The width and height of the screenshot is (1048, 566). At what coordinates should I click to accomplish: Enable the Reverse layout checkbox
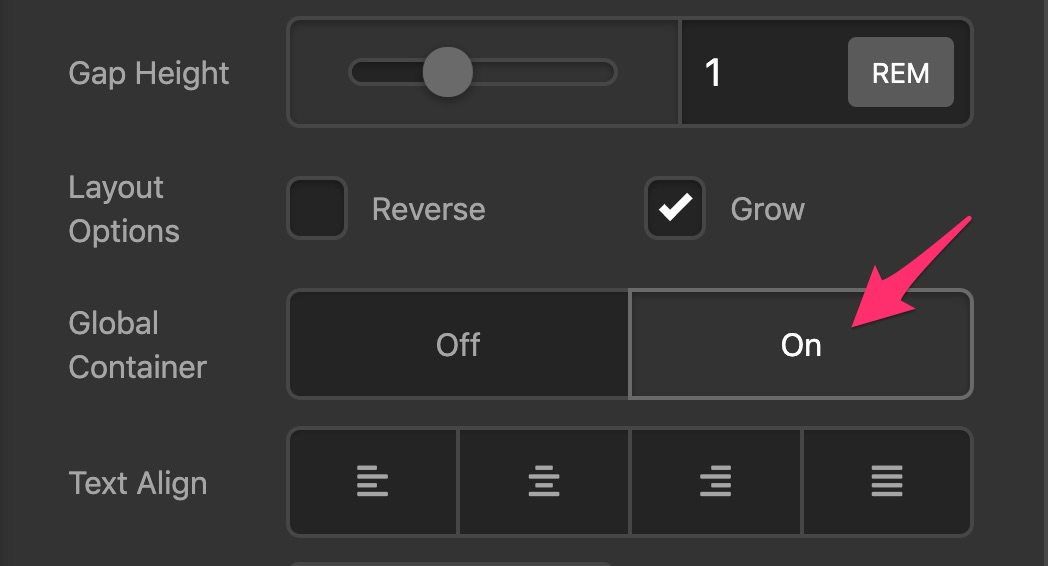(317, 208)
